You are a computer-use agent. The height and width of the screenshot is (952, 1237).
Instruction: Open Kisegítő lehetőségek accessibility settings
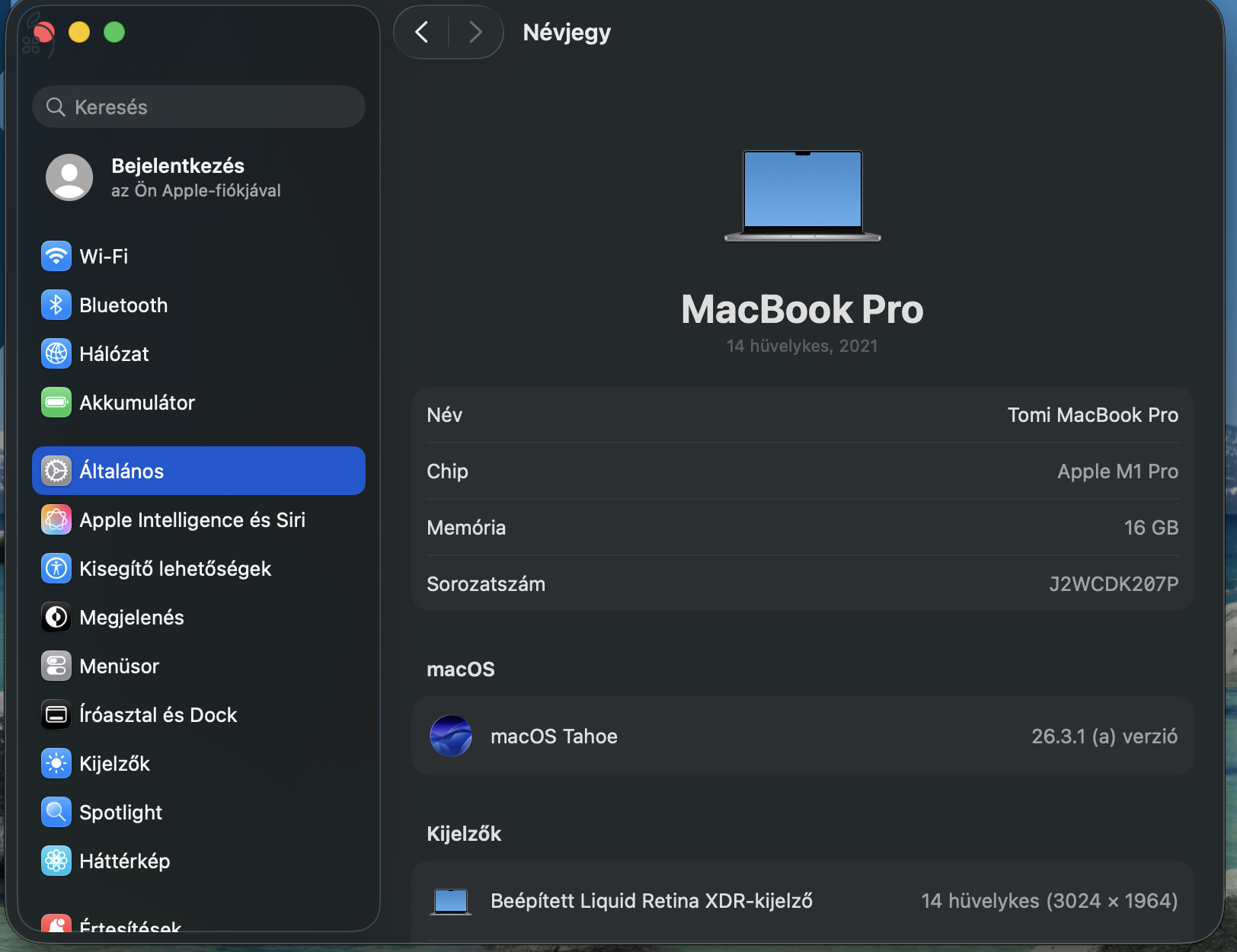(56, 568)
